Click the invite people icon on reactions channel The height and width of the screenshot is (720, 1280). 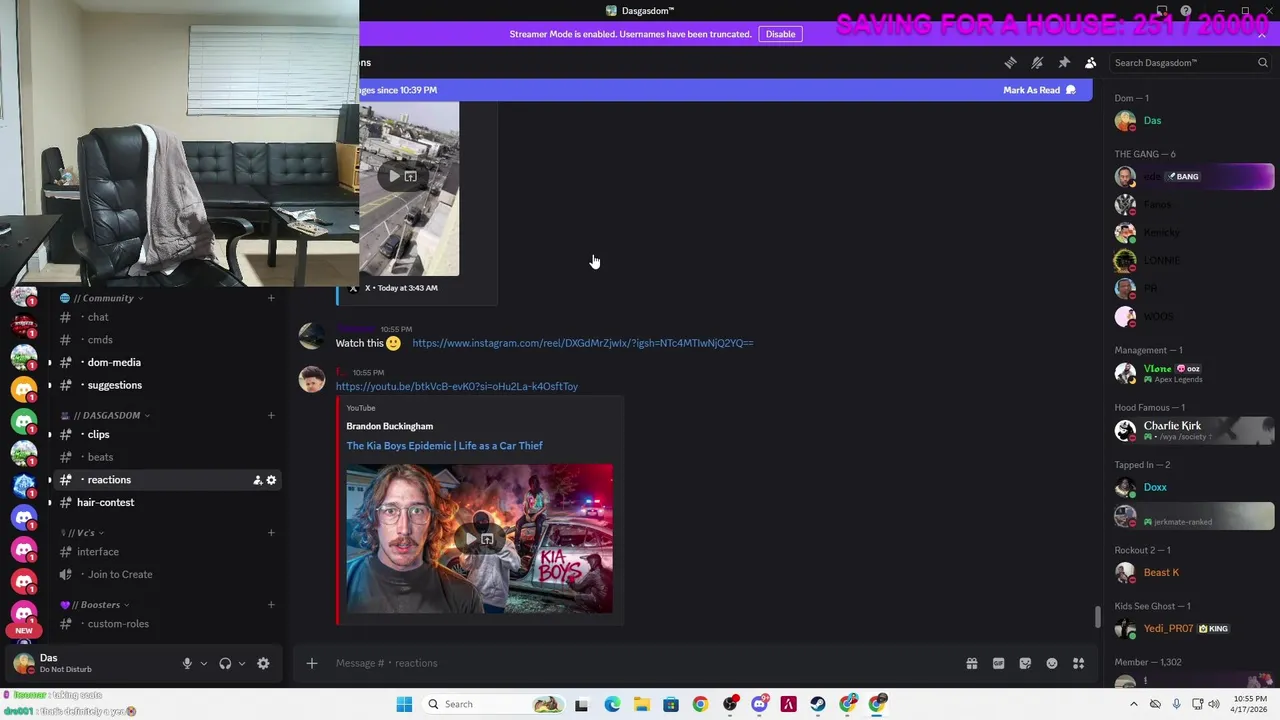(x=257, y=480)
